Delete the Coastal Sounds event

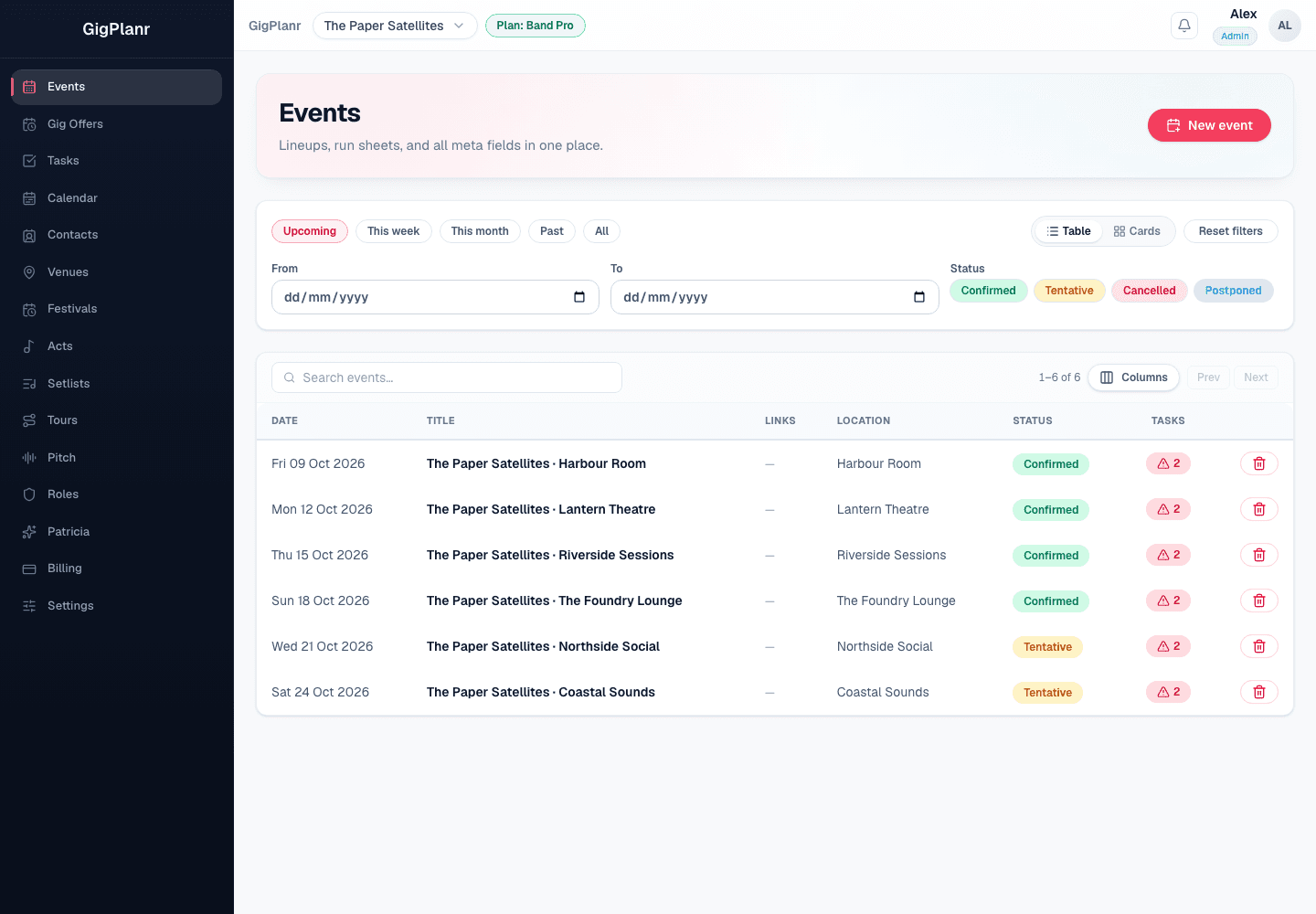pyautogui.click(x=1259, y=692)
